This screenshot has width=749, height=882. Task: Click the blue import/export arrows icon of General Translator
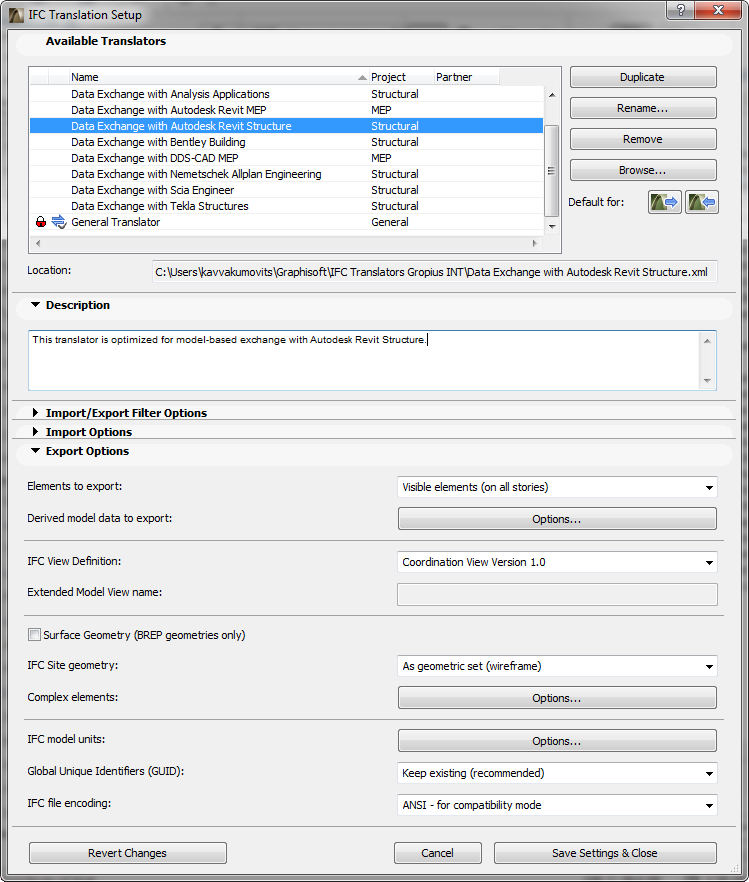(58, 222)
